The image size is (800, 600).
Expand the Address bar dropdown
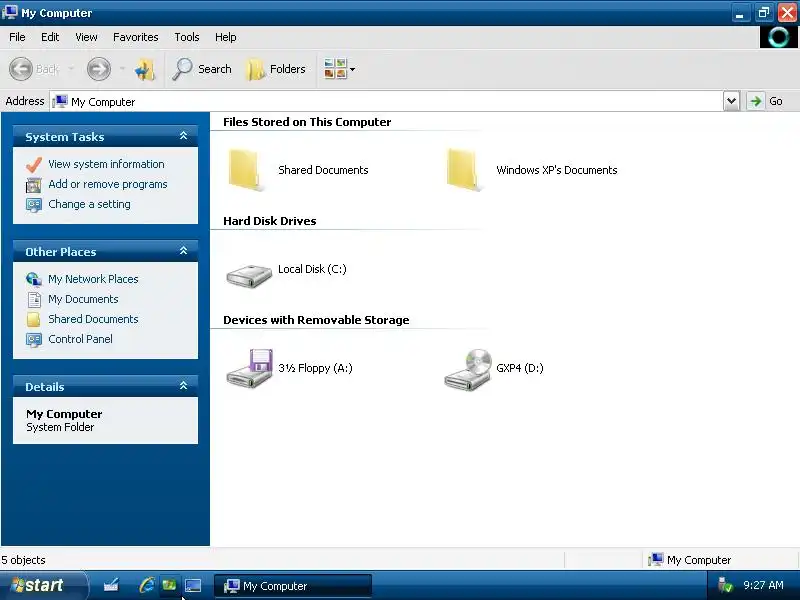pyautogui.click(x=731, y=101)
